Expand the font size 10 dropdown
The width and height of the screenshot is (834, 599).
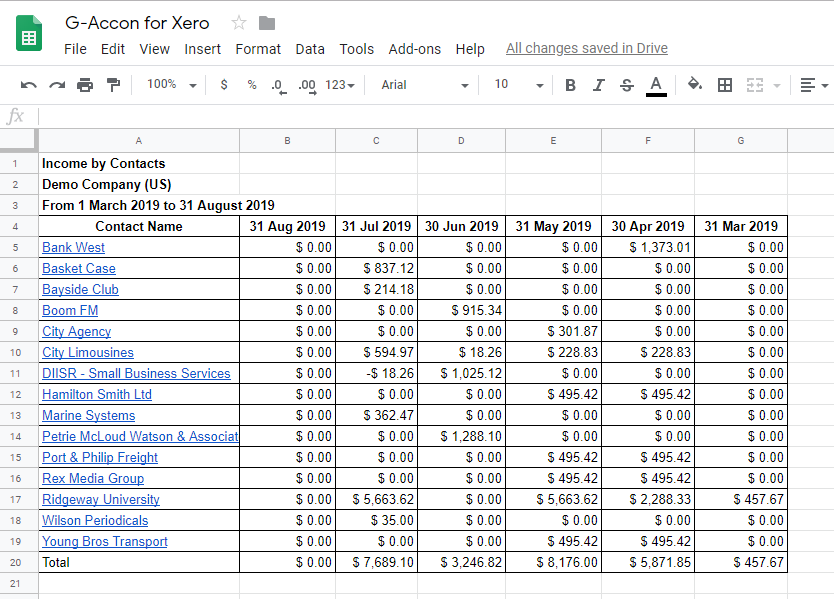[519, 85]
